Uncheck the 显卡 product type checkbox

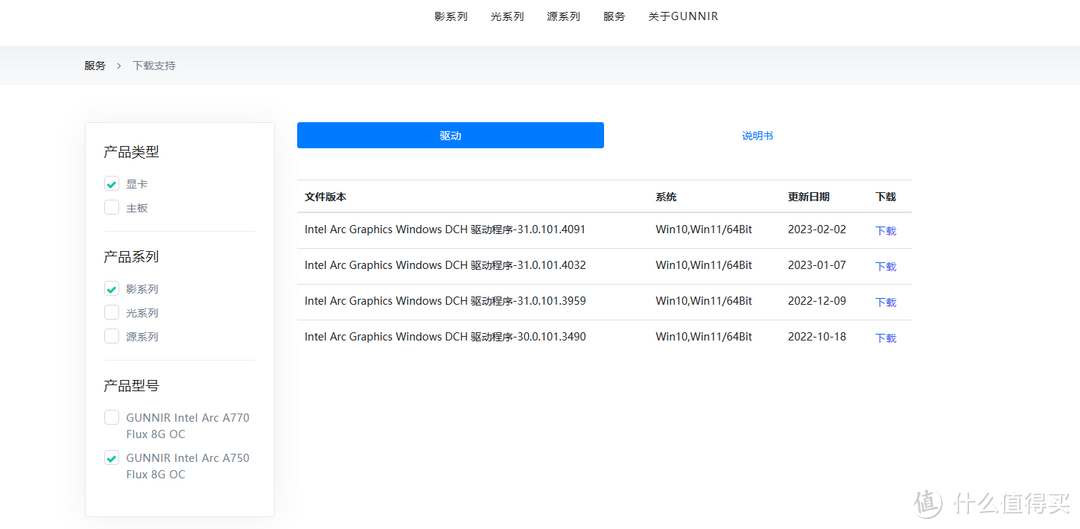[x=112, y=184]
